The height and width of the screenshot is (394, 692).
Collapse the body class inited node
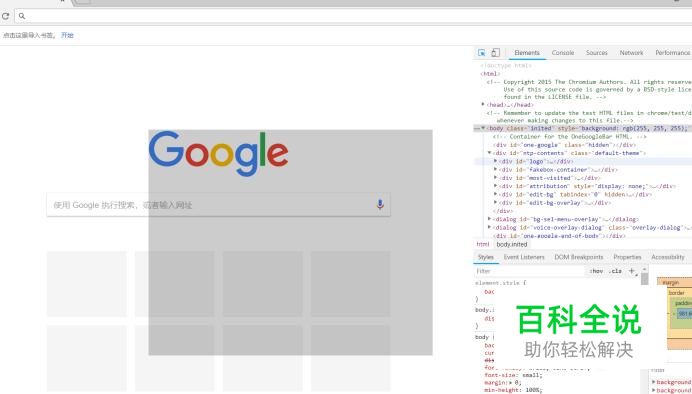[483, 128]
